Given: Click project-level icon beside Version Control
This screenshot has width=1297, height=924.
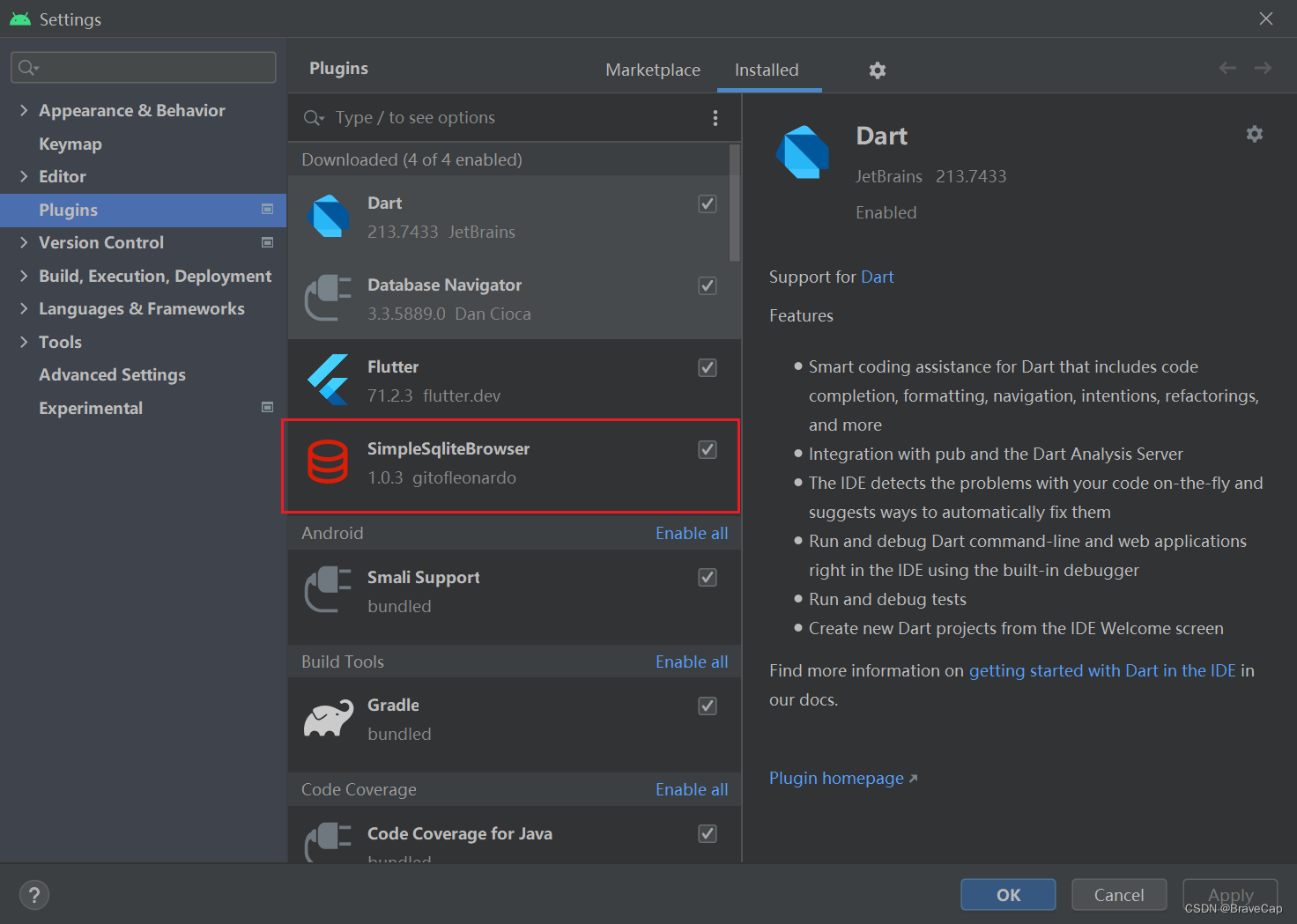Looking at the screenshot, I should (268, 242).
